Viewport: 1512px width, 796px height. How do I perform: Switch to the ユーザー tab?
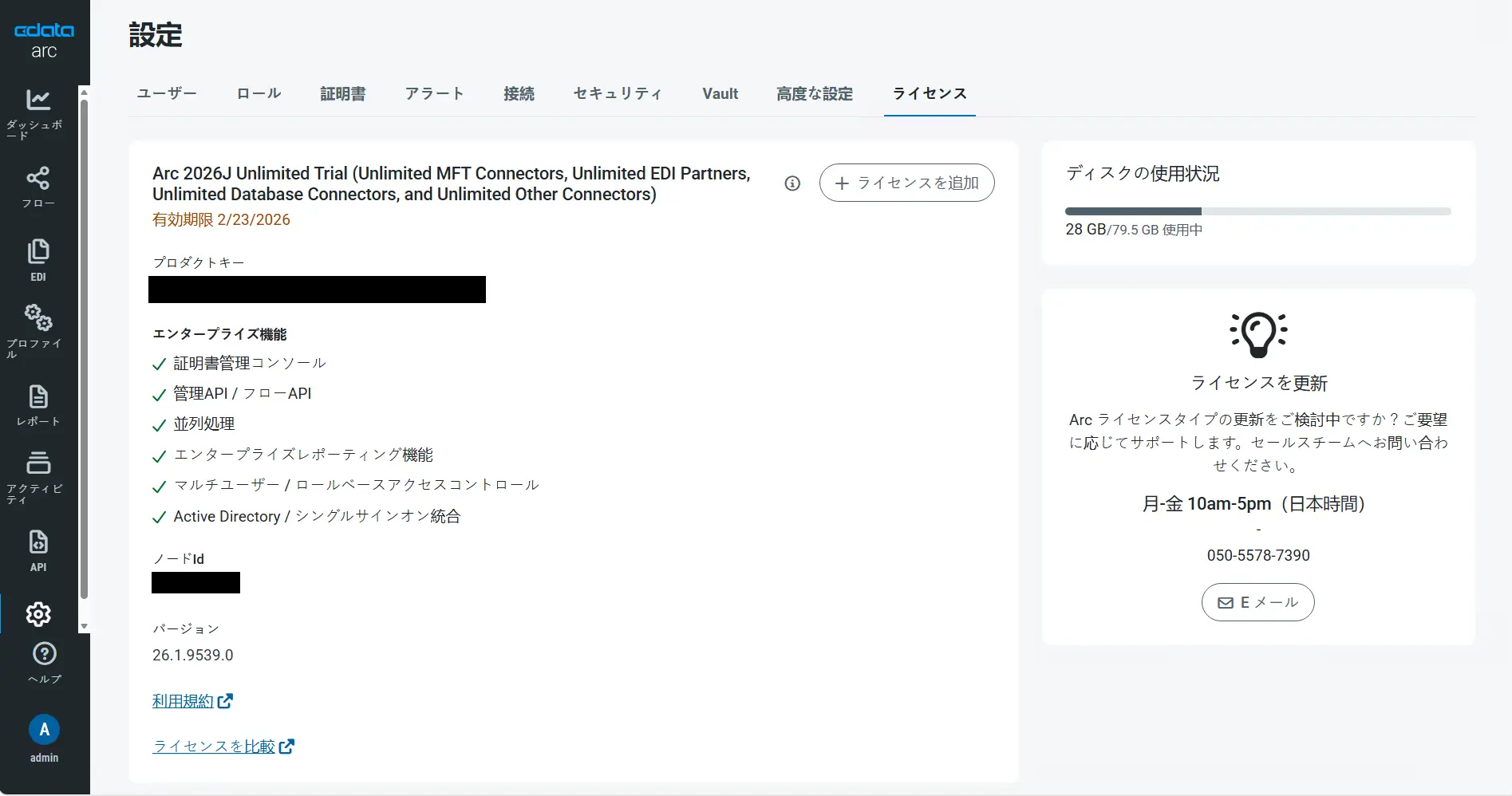pyautogui.click(x=167, y=94)
